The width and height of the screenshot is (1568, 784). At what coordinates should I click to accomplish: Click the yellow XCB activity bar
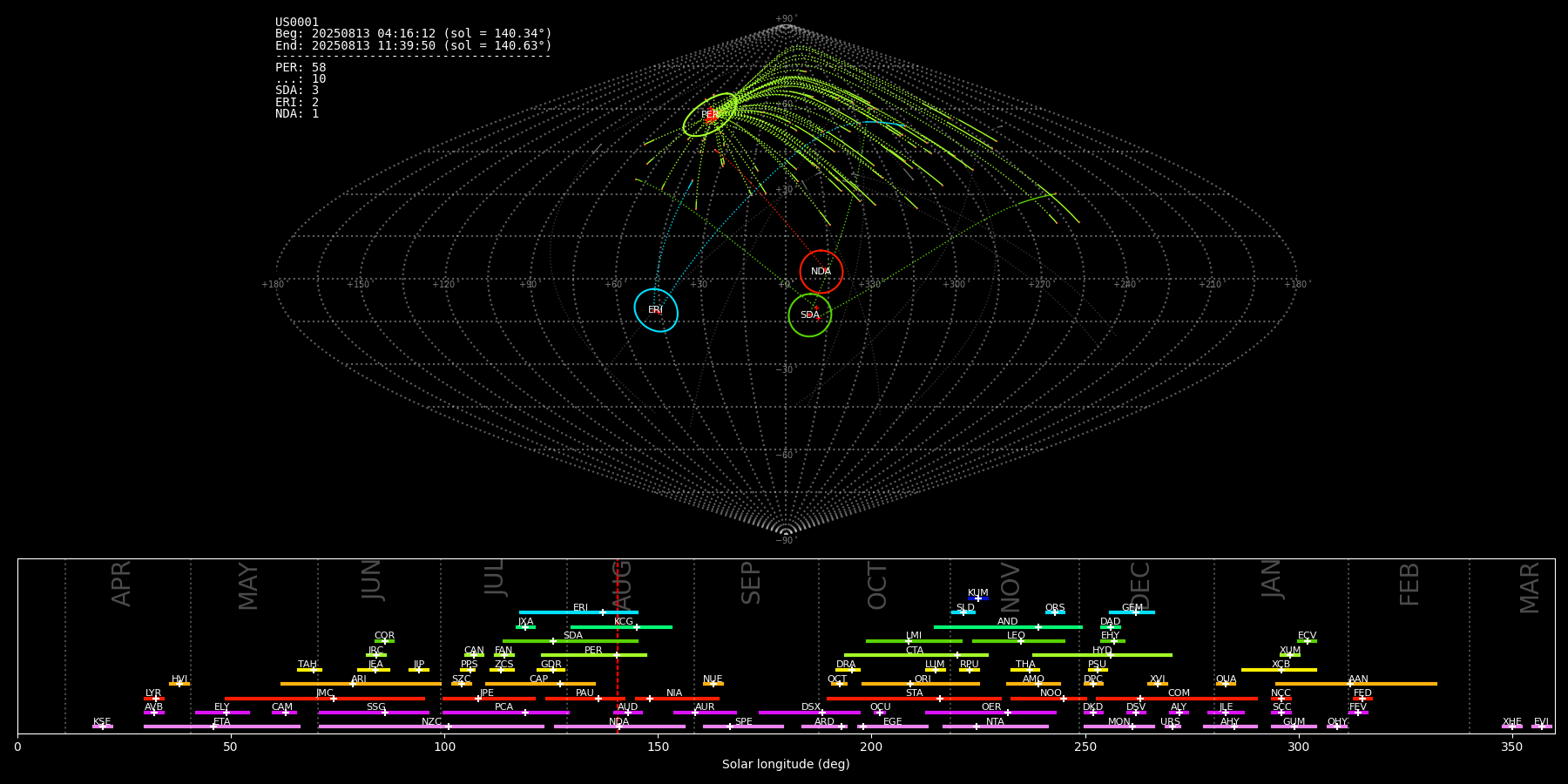[1279, 670]
